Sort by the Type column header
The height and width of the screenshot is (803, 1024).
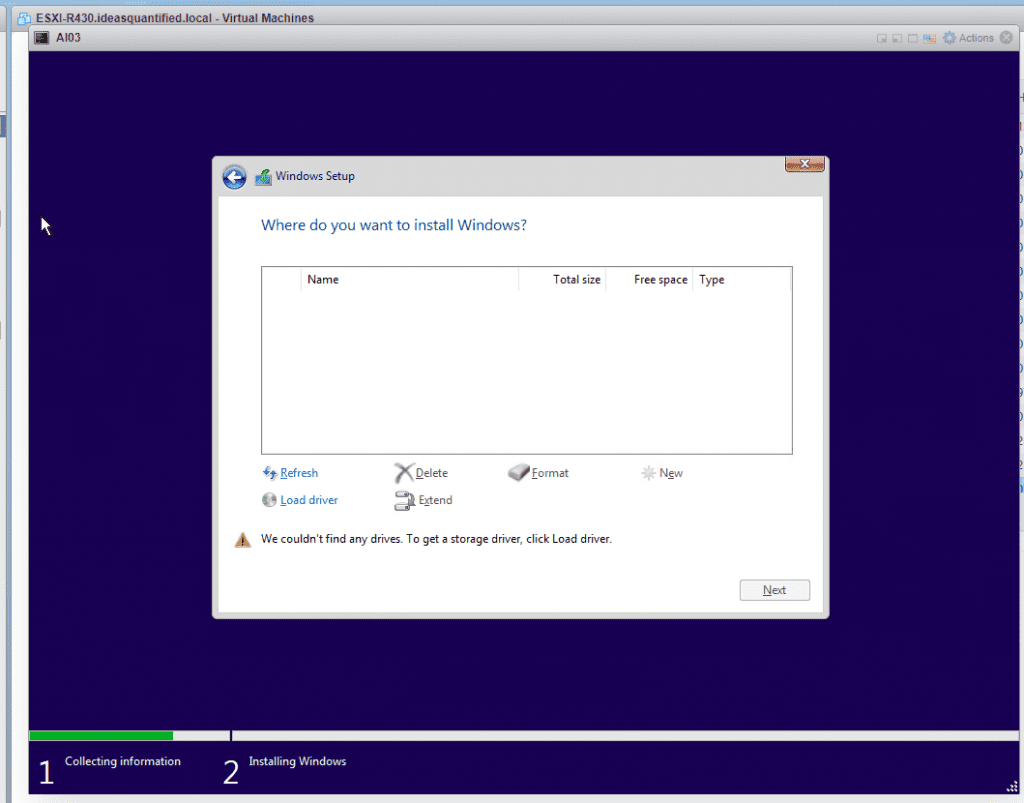pyautogui.click(x=742, y=279)
